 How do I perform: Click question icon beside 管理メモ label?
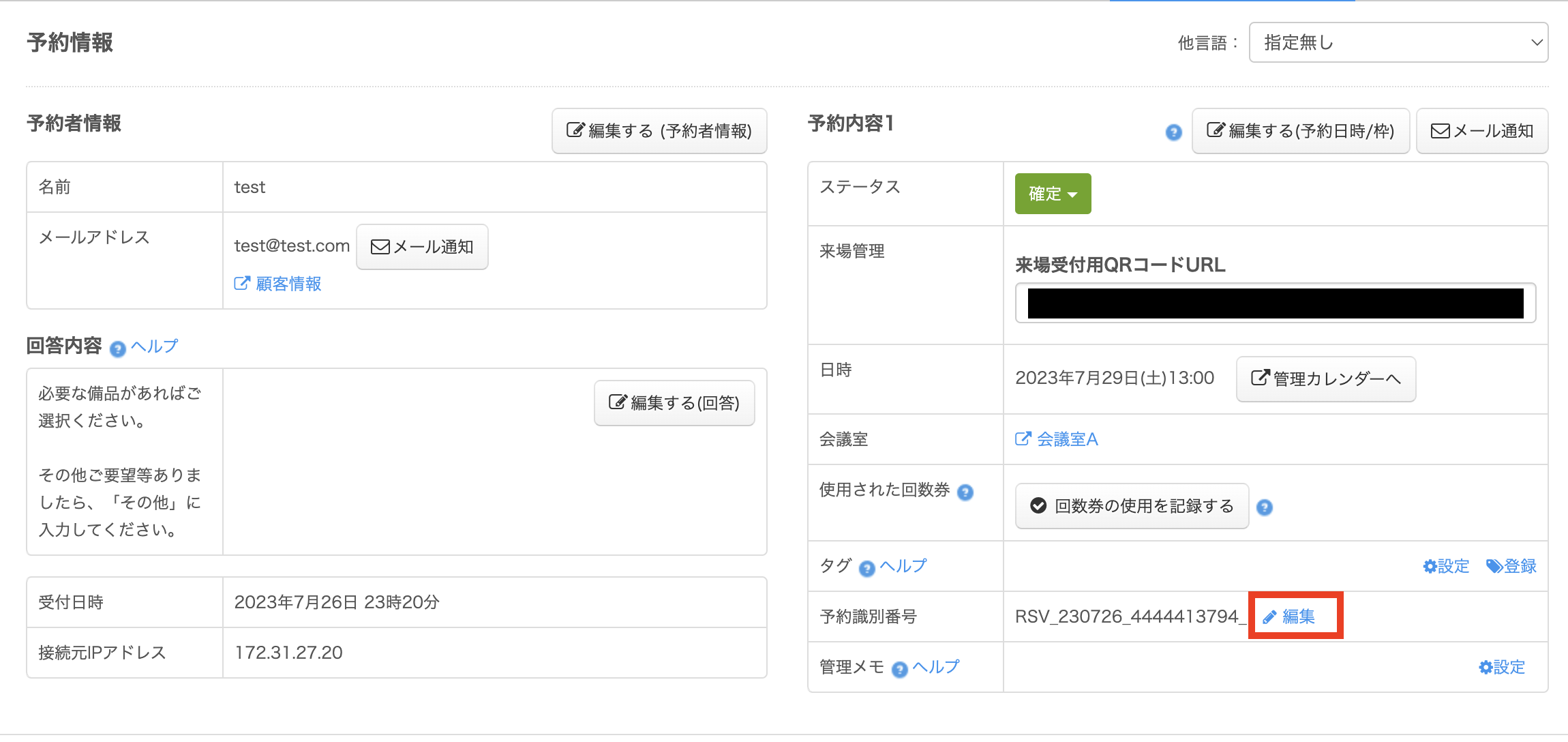point(899,670)
